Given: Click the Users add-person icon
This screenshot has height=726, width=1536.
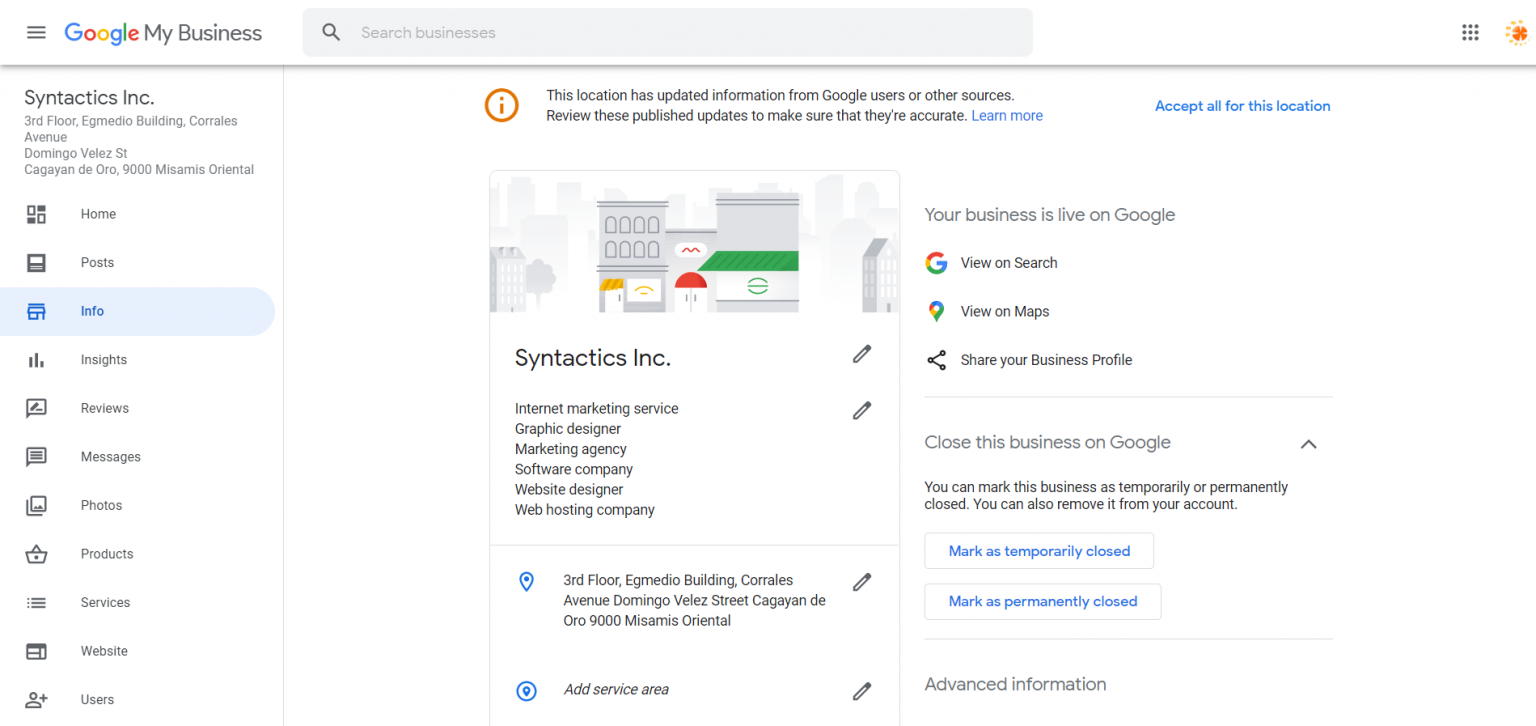Looking at the screenshot, I should [36, 700].
